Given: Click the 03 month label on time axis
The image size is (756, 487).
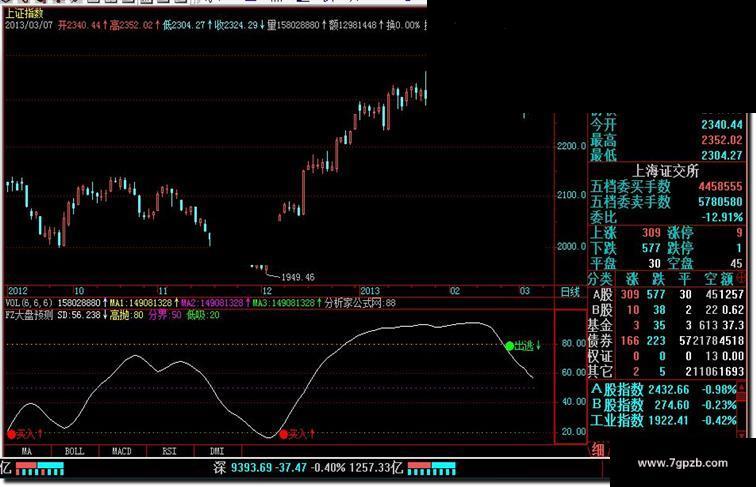Looking at the screenshot, I should pos(525,291).
